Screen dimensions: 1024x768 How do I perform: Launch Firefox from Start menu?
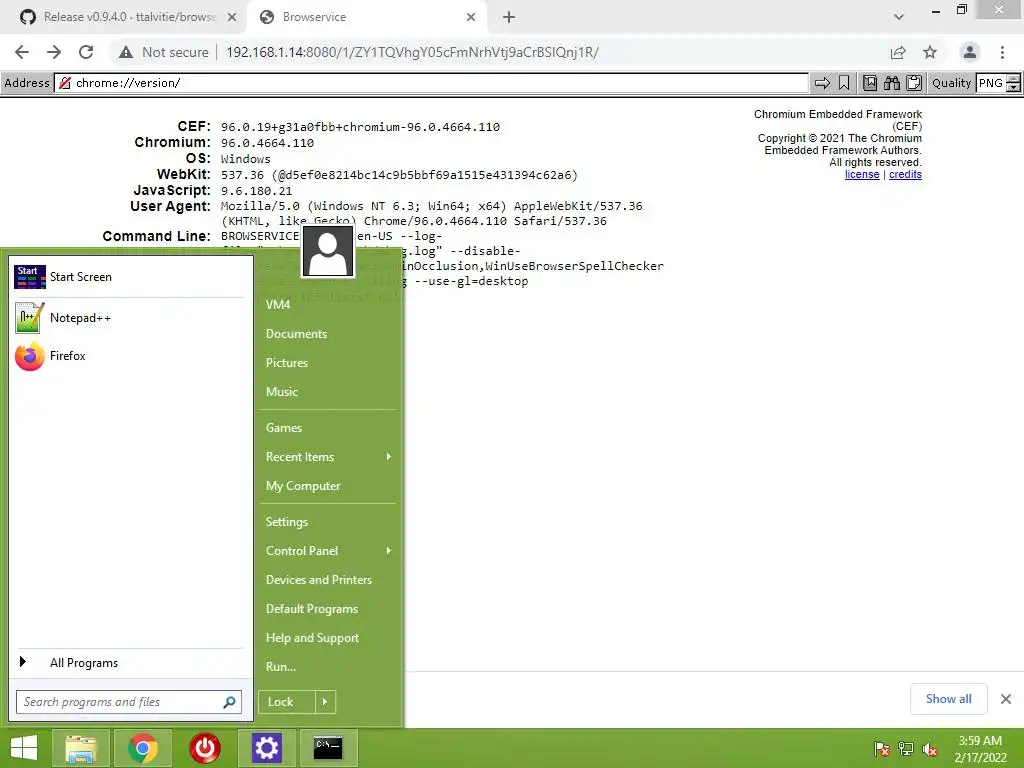130,356
